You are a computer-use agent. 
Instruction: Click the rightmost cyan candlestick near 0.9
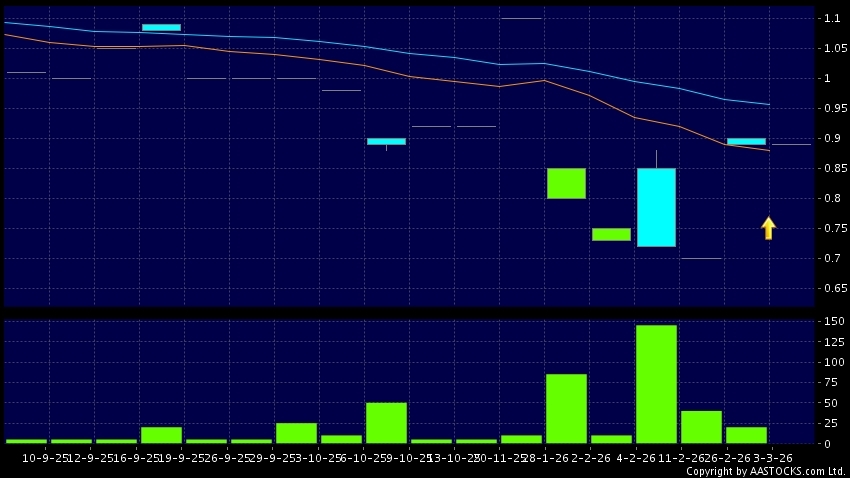(x=746, y=141)
